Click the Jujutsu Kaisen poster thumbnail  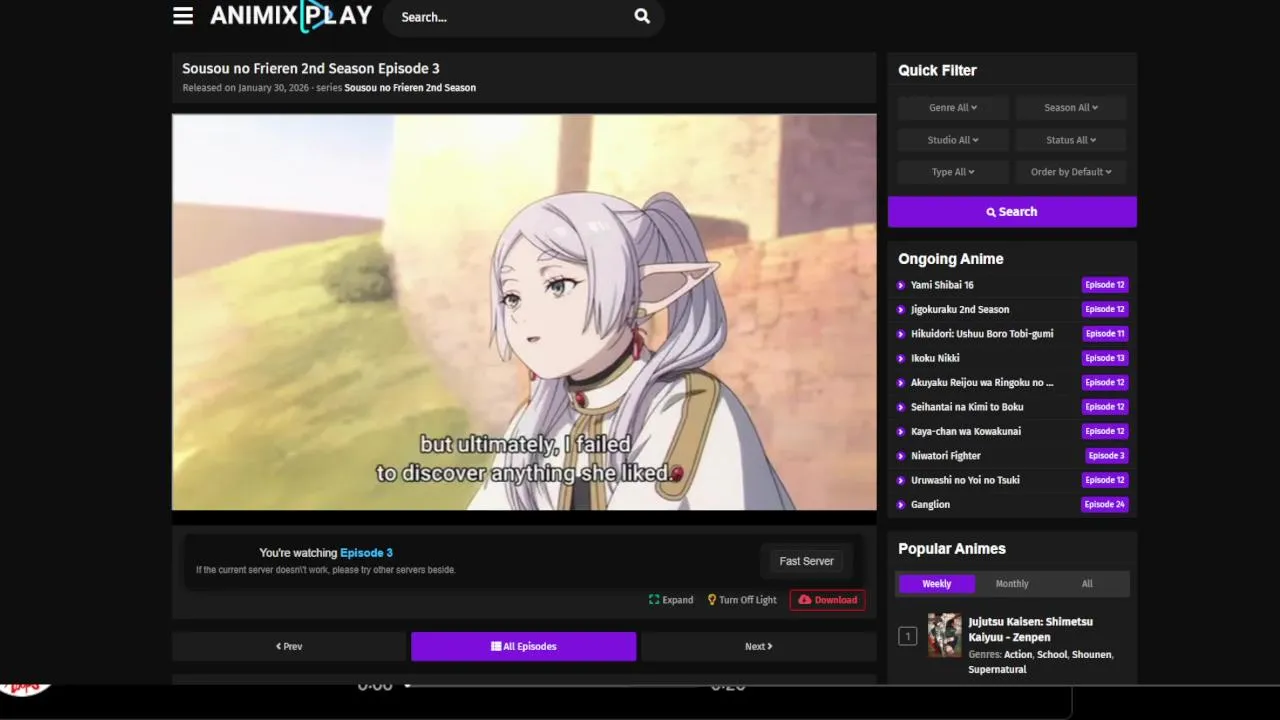click(x=944, y=635)
